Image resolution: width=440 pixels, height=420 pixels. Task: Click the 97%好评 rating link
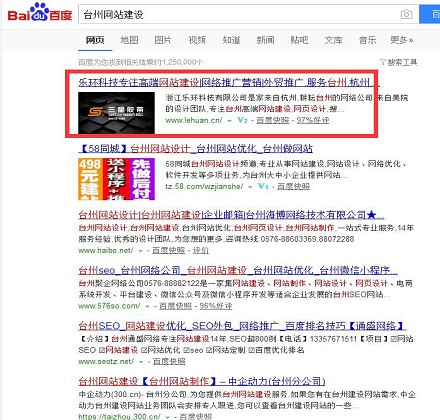(x=313, y=120)
